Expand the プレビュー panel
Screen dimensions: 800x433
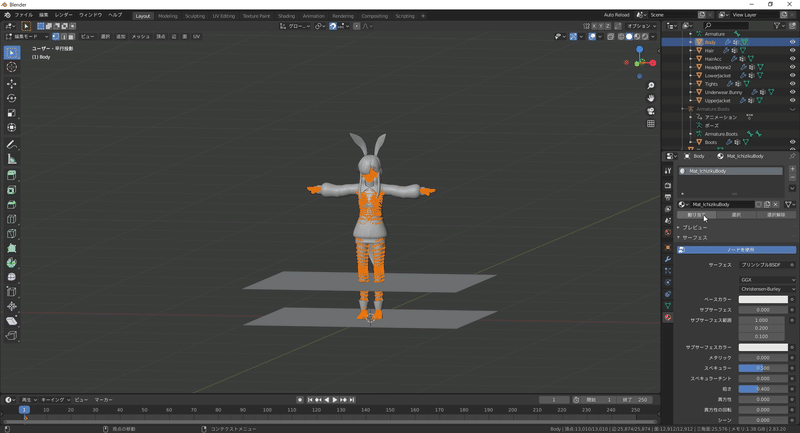694,227
